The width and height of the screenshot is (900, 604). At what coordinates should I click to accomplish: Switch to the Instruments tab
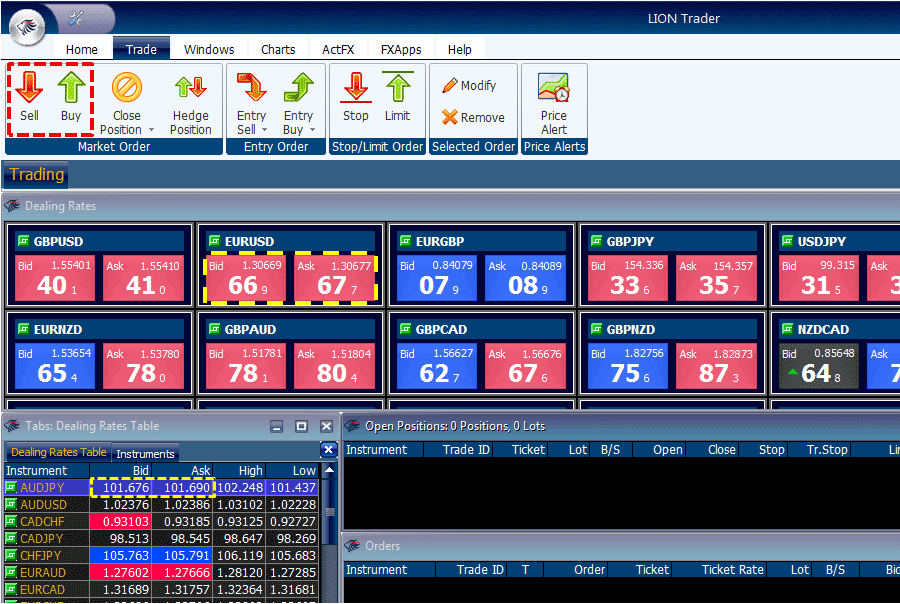click(145, 454)
